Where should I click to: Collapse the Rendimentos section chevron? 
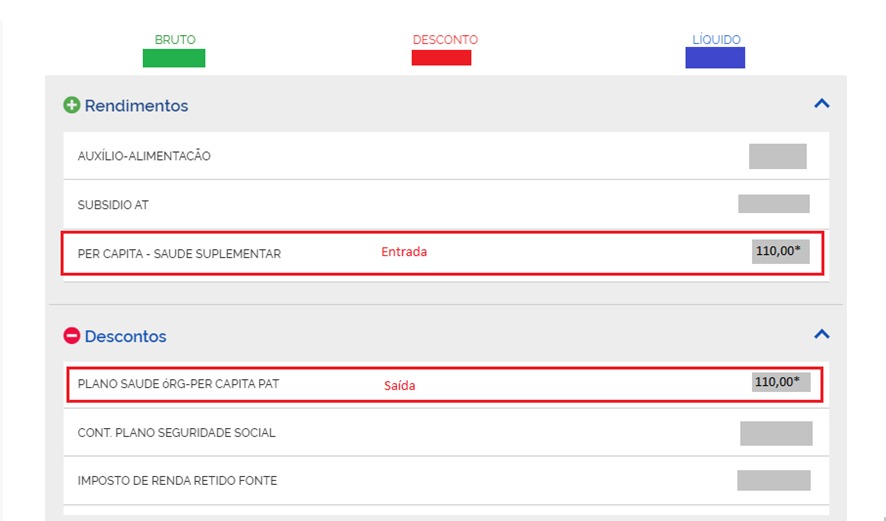[821, 104]
